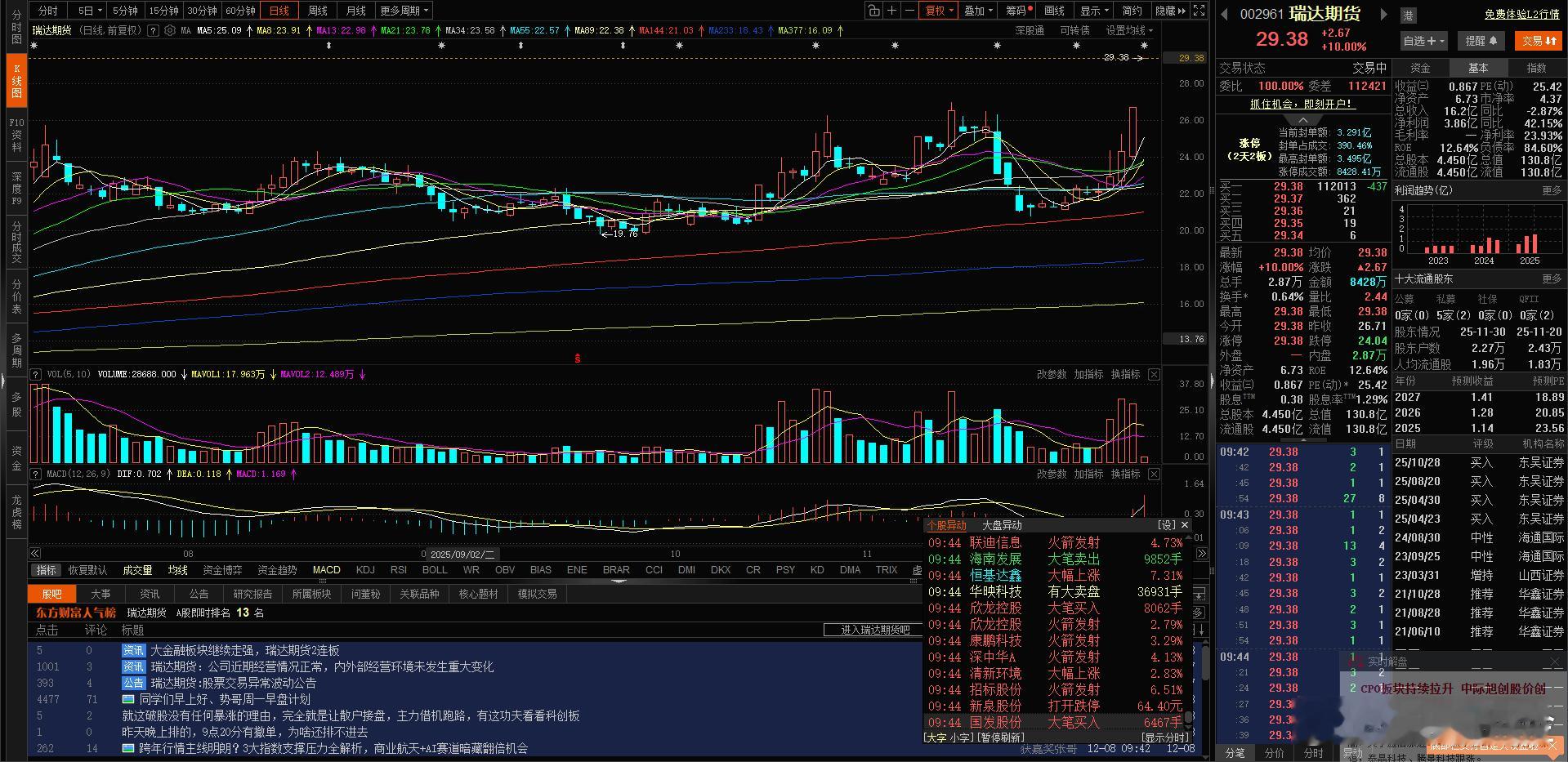This screenshot has height=762, width=1568.
Task: Zoom out chart with the minus icon
Action: click(x=909, y=11)
